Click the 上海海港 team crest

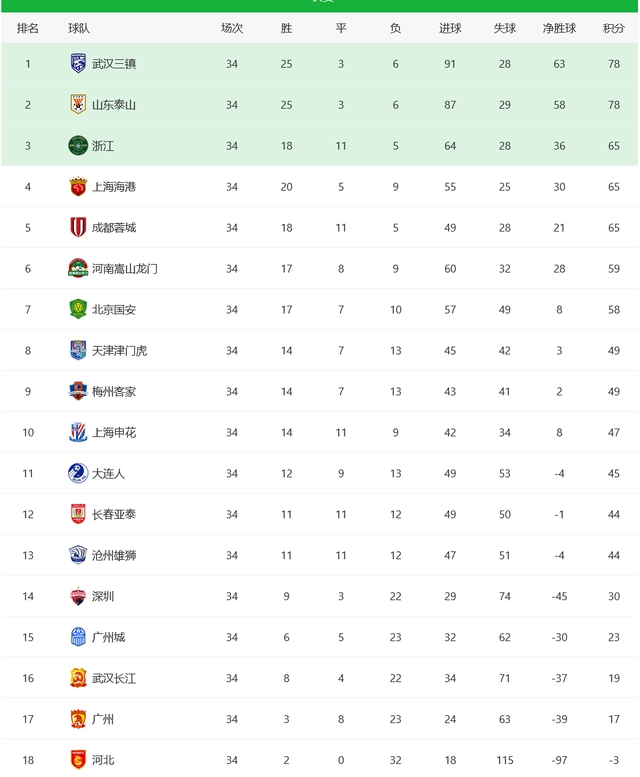[x=78, y=187]
